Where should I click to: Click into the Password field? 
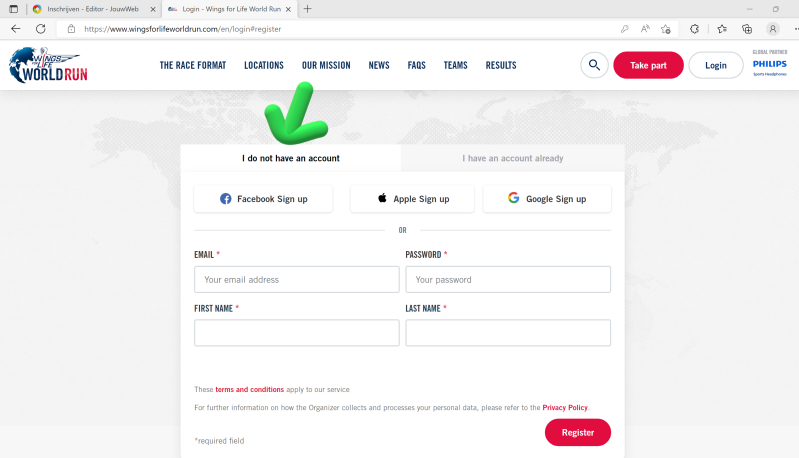click(x=507, y=280)
